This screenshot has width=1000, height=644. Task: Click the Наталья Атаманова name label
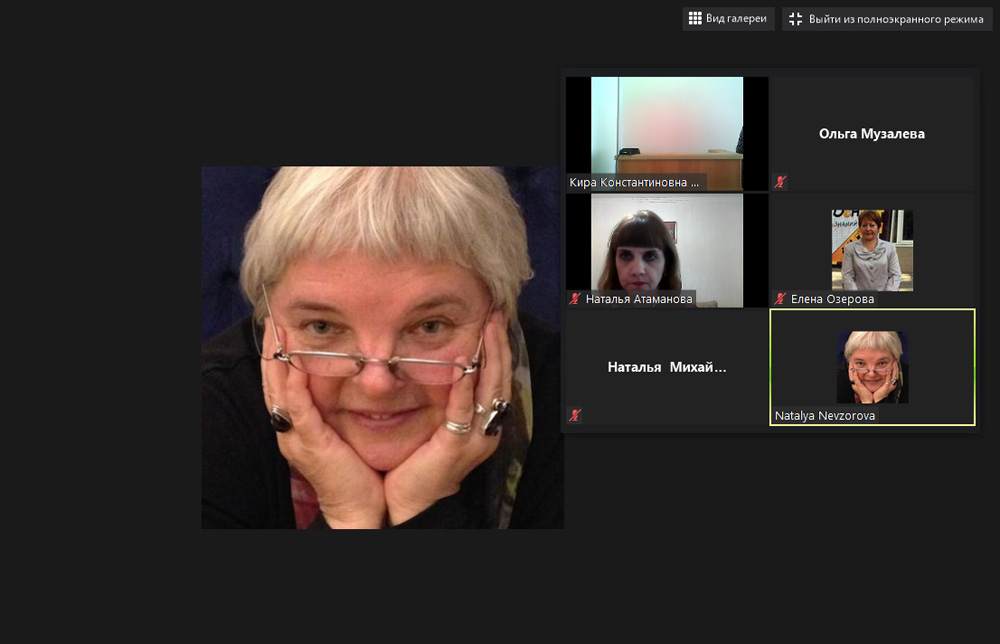coord(639,299)
